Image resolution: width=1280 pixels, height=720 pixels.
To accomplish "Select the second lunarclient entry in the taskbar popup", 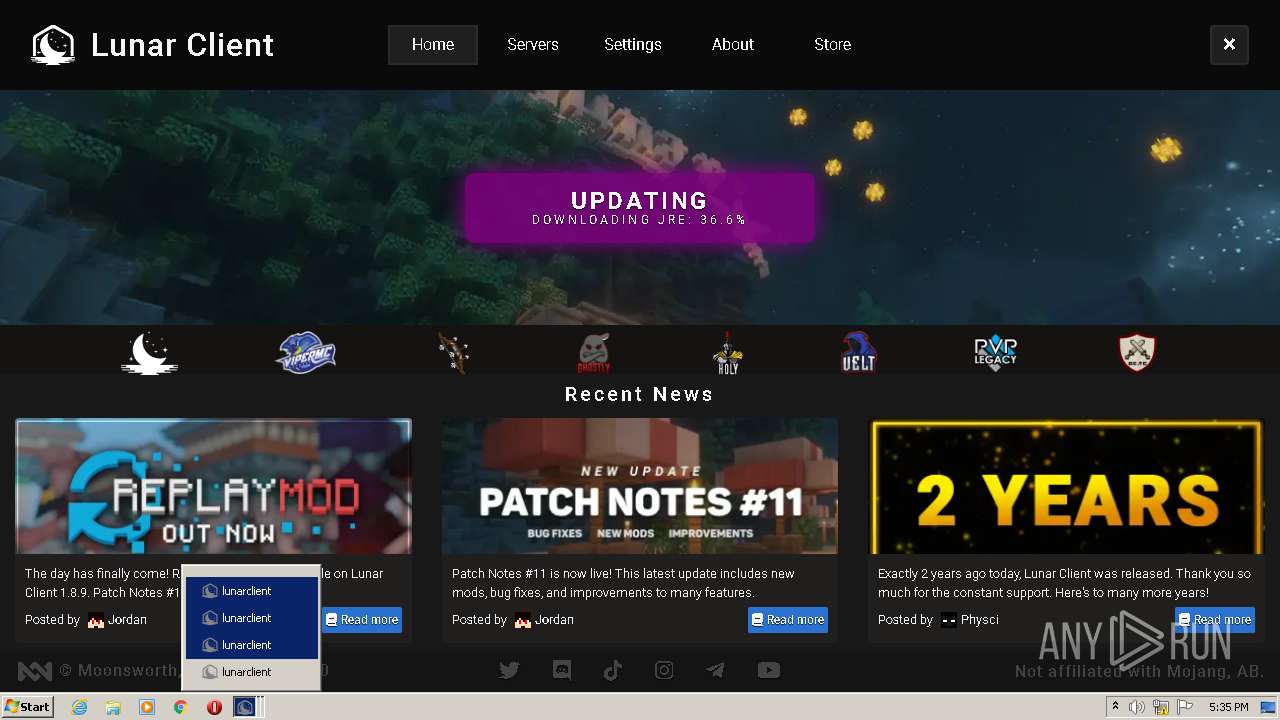I will tap(251, 618).
